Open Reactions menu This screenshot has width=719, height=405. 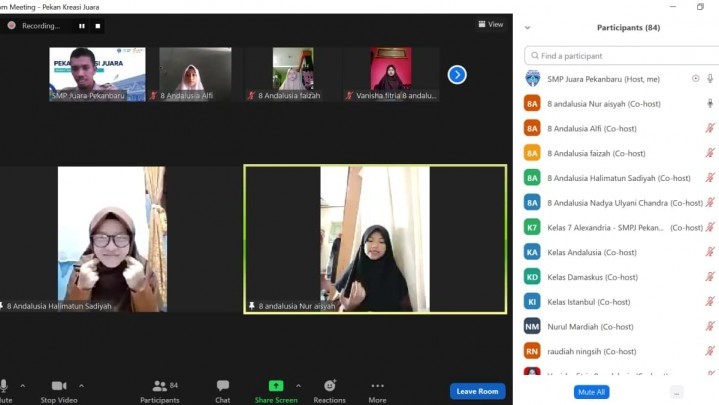click(x=329, y=391)
